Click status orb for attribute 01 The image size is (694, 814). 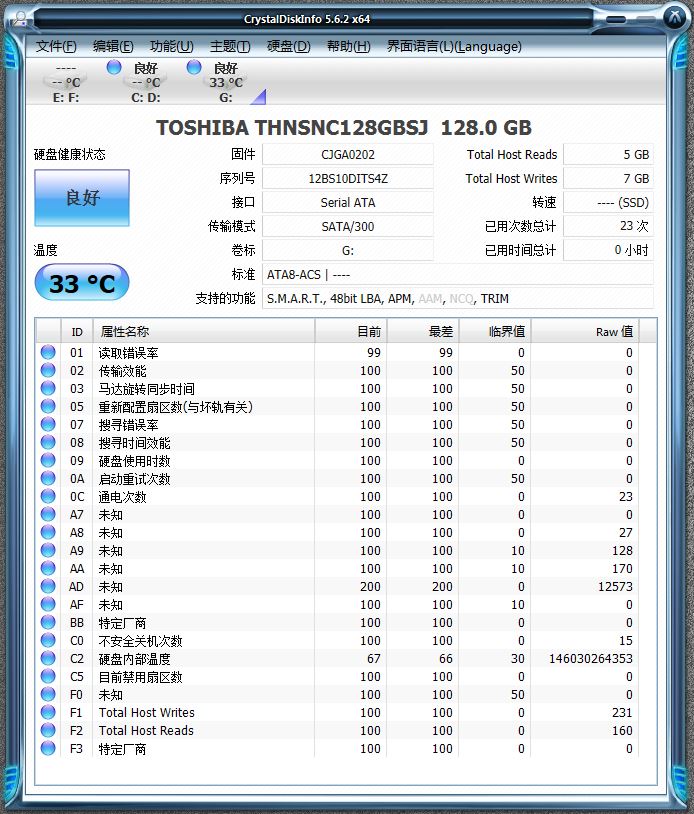[x=48, y=352]
